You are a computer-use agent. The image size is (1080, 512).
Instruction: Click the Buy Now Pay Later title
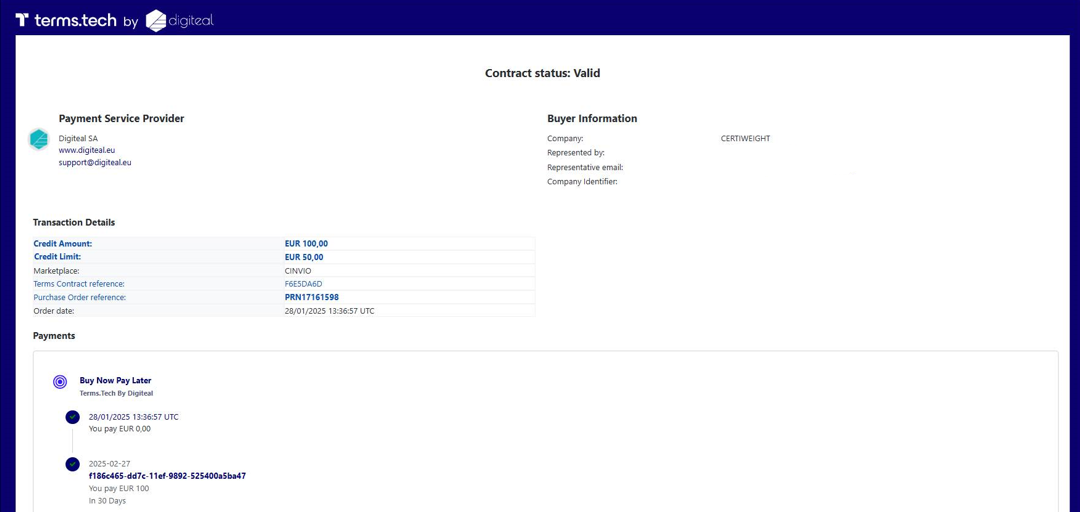coord(116,380)
